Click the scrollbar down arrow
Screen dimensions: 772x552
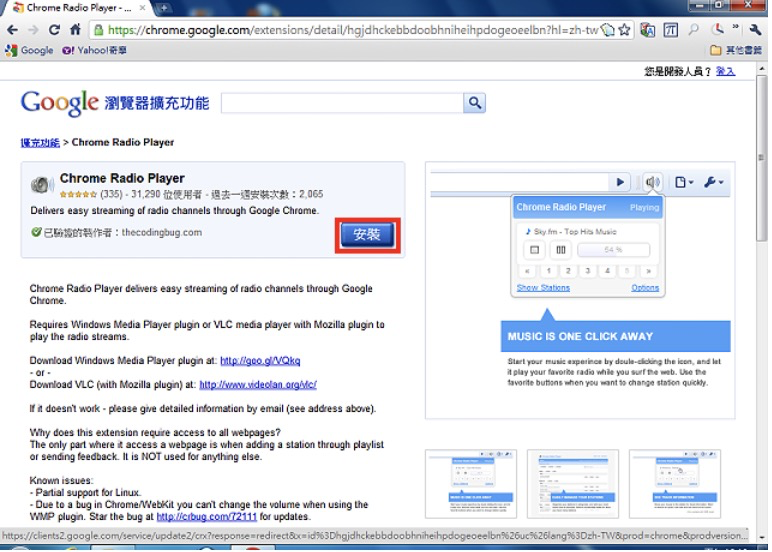pos(761,537)
